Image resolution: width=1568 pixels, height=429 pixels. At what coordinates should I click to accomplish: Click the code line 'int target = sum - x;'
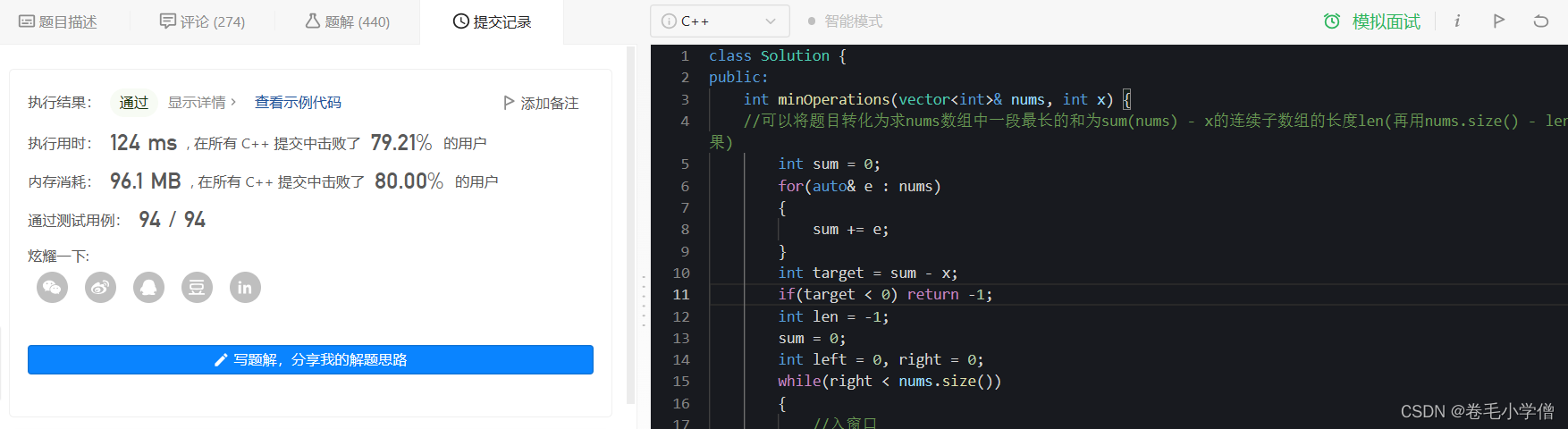(867, 273)
